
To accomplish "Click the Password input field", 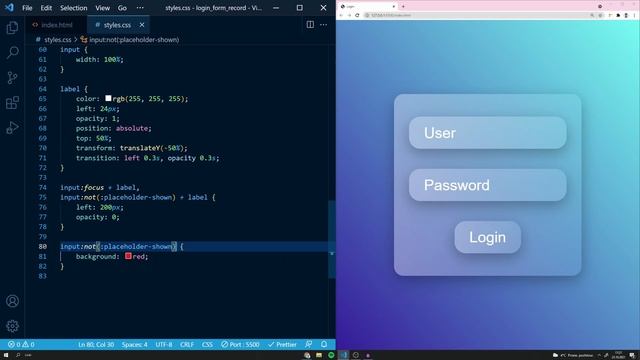I will pyautogui.click(x=487, y=185).
